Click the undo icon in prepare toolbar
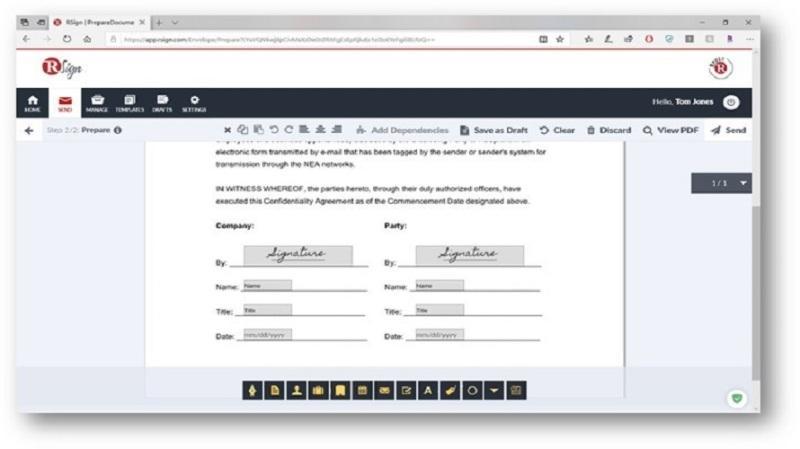The image size is (800, 449). (274, 130)
